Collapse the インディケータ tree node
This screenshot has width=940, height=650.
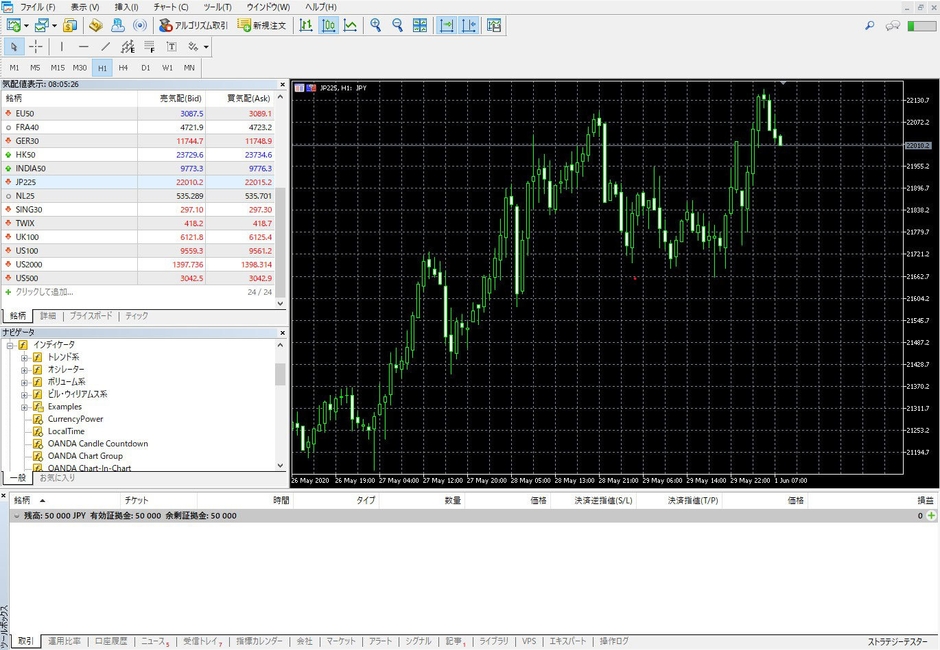[9, 345]
